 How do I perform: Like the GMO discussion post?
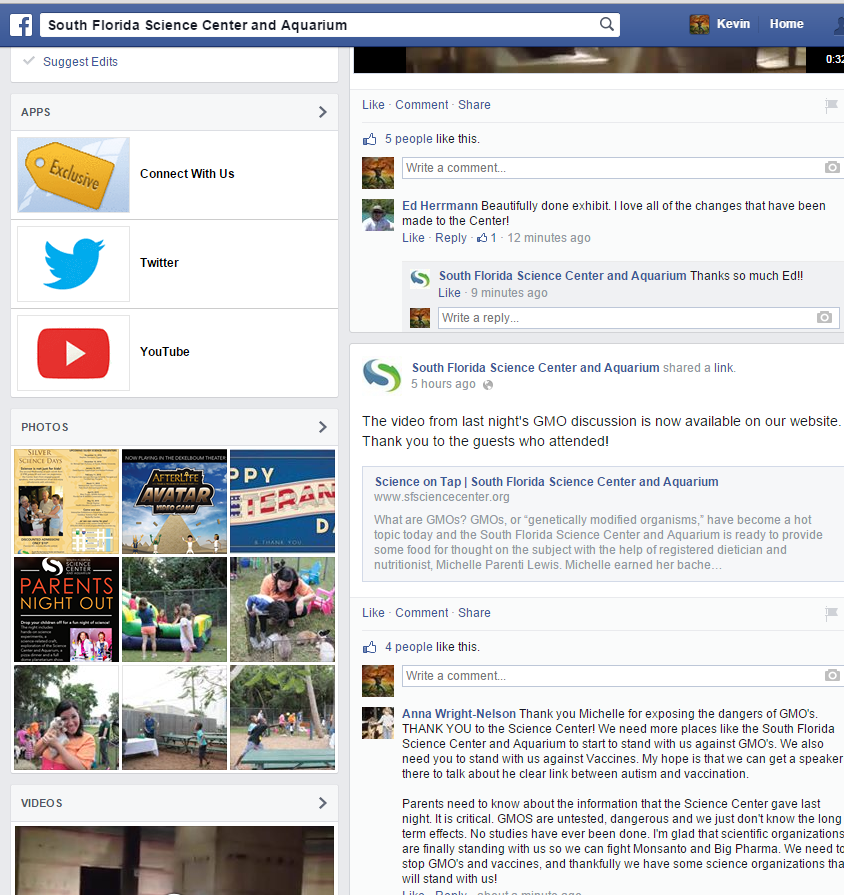(x=373, y=613)
